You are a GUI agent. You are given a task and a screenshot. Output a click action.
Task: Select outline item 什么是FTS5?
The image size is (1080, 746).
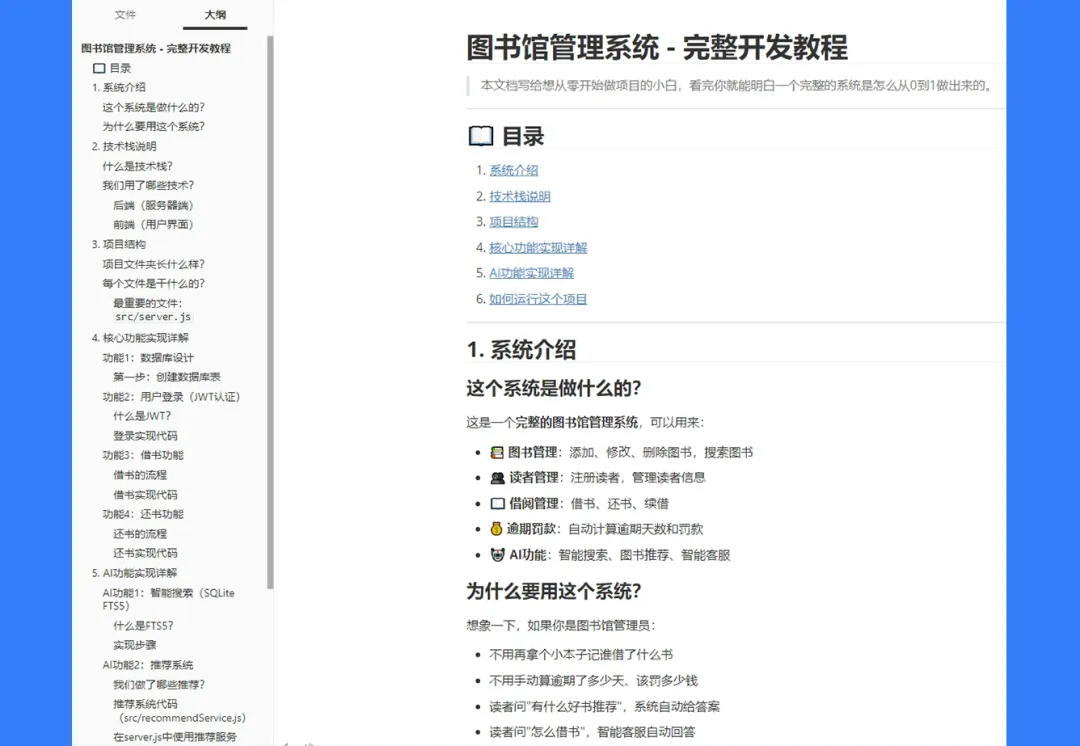(x=143, y=625)
